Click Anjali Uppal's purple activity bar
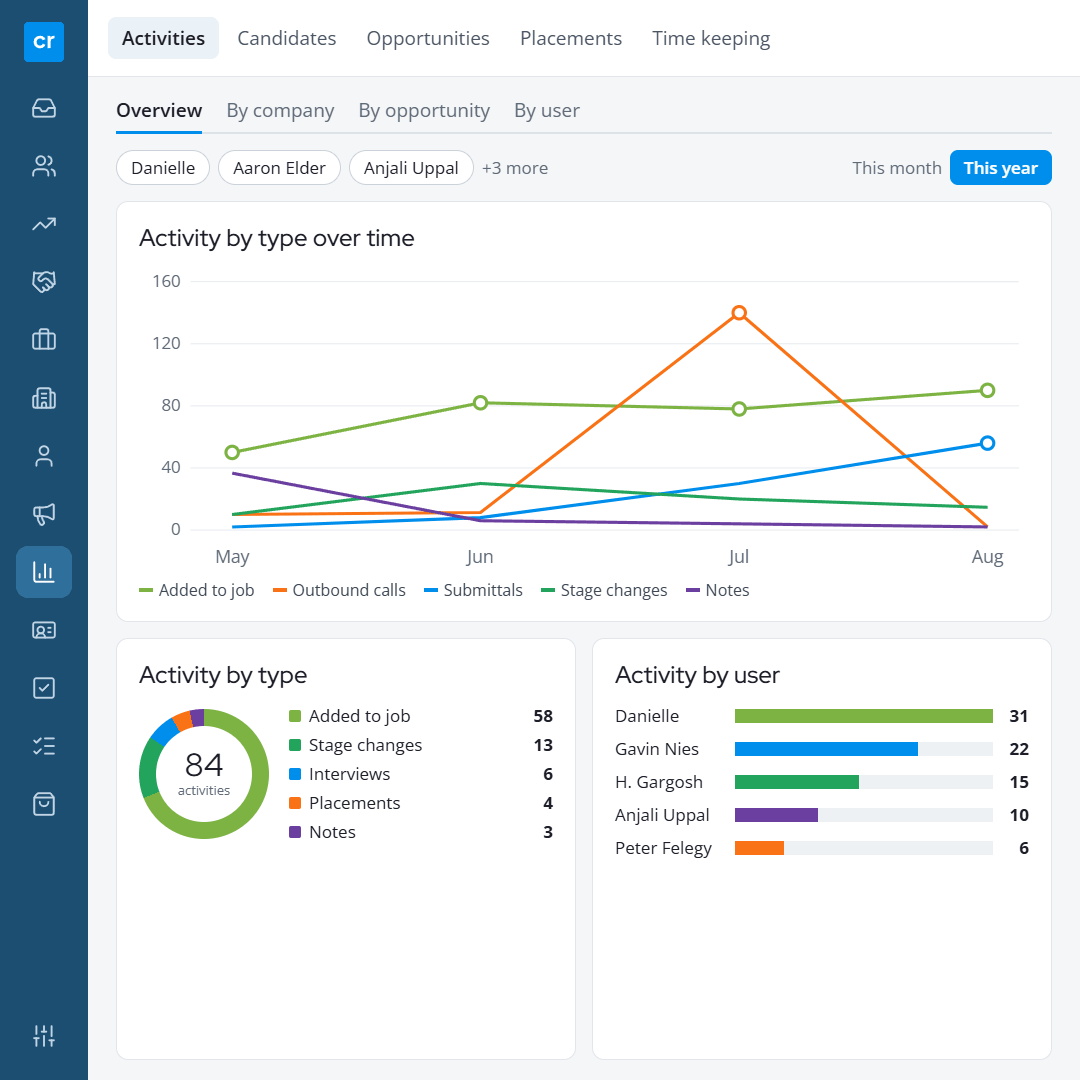This screenshot has width=1080, height=1080. pyautogui.click(x=776, y=816)
